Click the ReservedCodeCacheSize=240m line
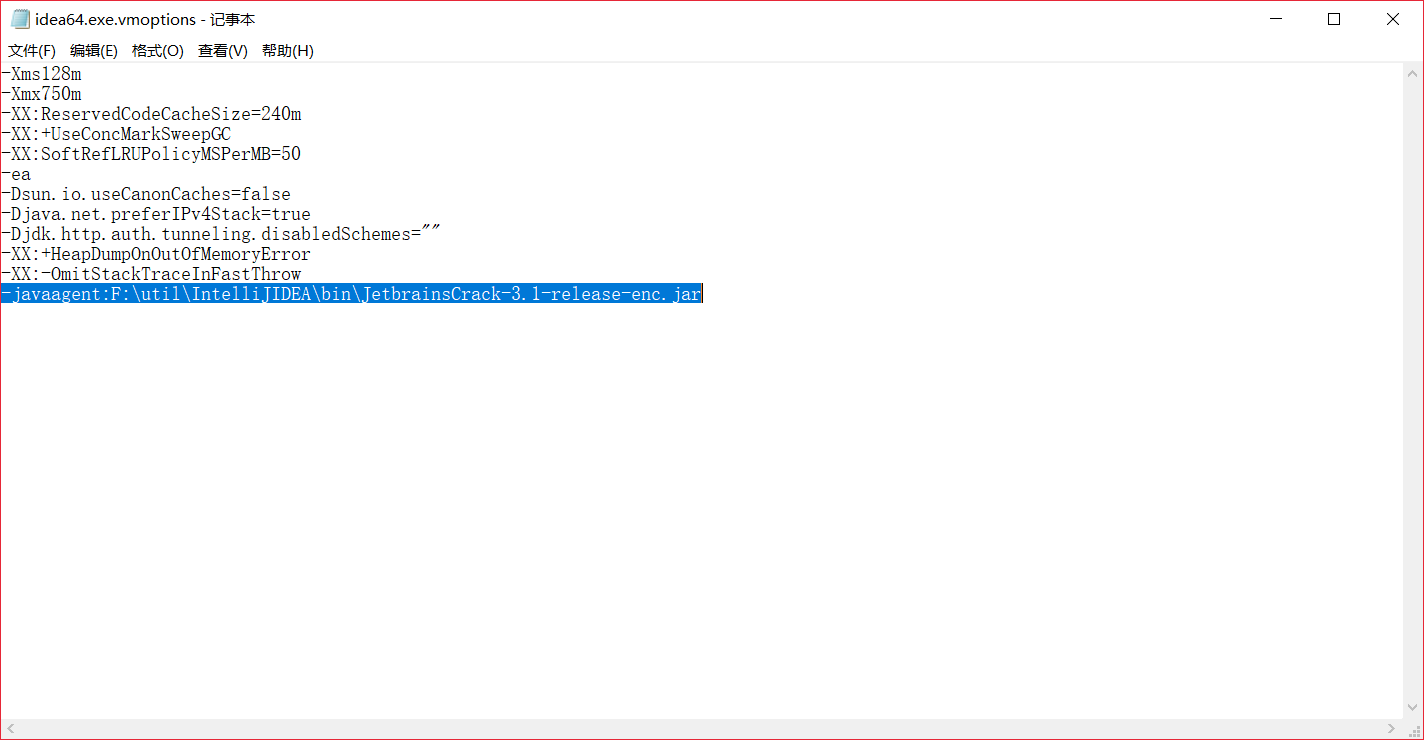 152,114
